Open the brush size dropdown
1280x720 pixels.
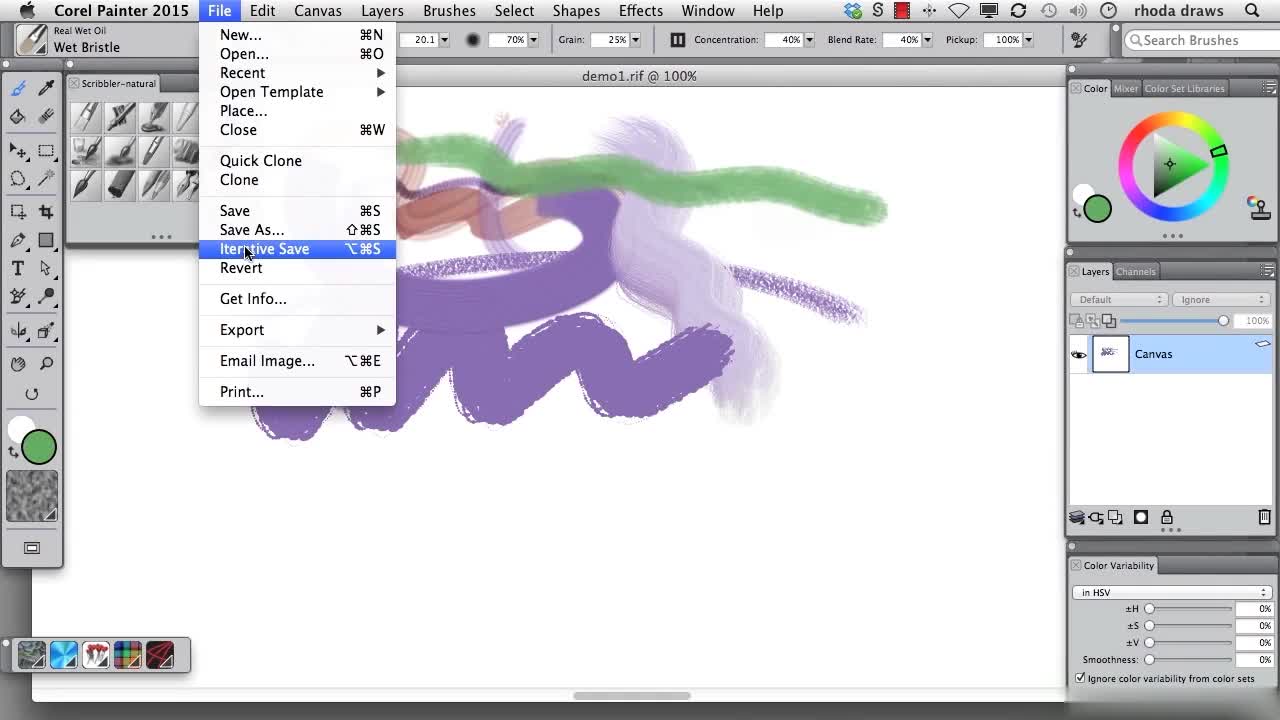pos(444,40)
